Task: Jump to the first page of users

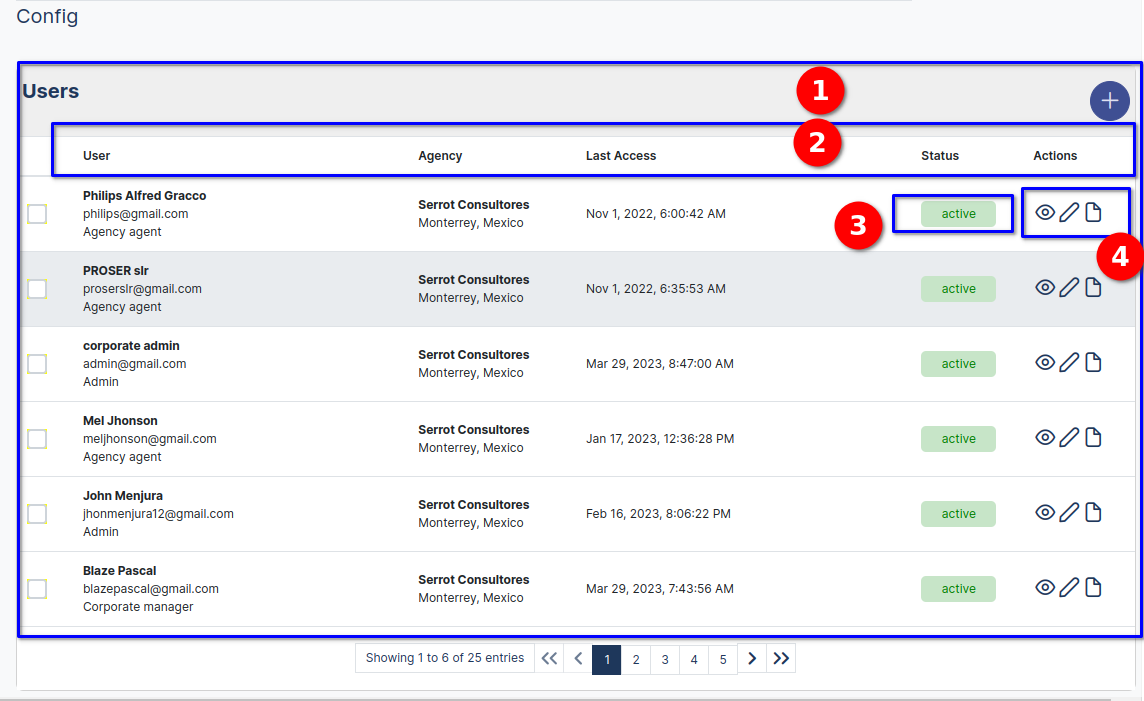Action: [x=548, y=658]
